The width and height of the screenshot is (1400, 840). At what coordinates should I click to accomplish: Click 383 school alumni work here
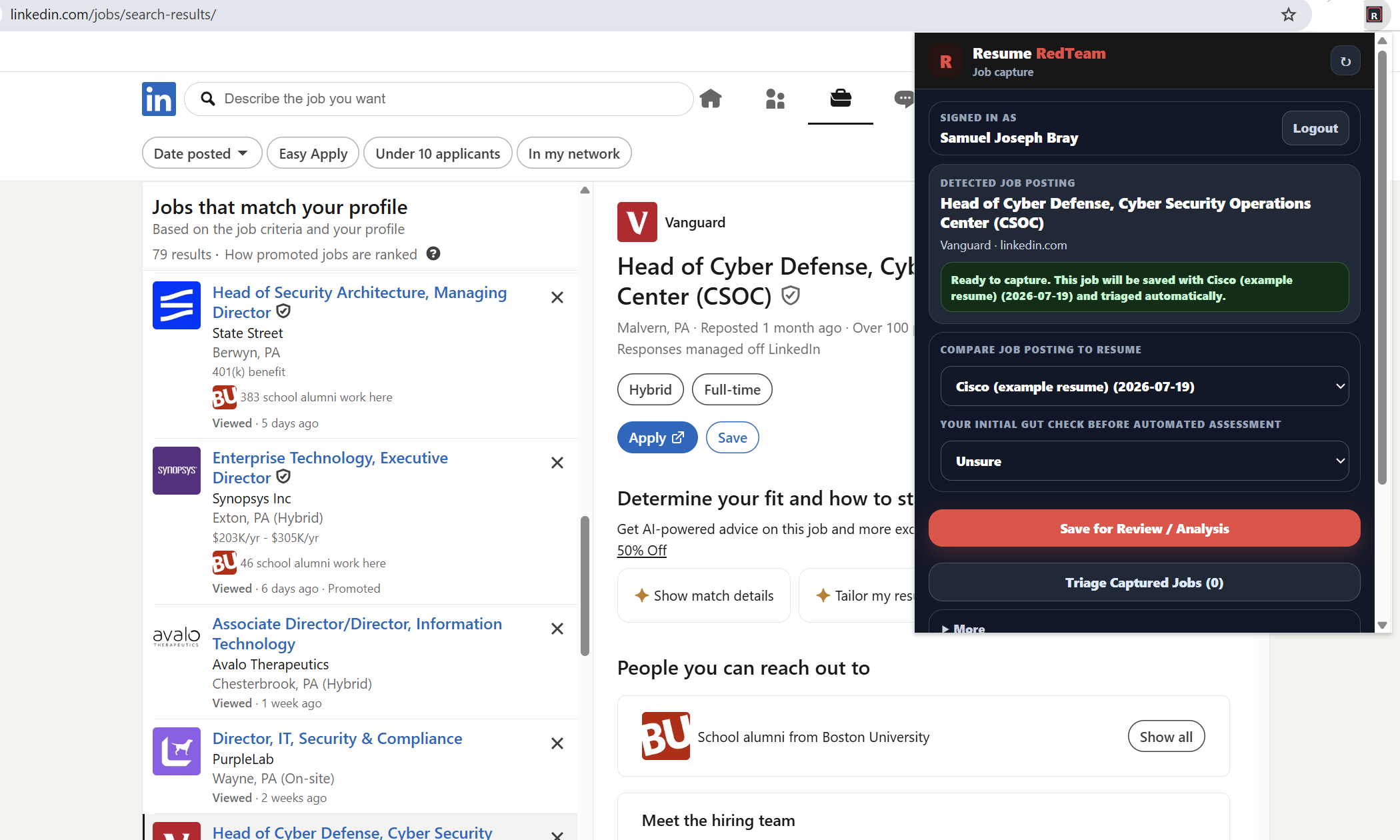pyautogui.click(x=316, y=397)
